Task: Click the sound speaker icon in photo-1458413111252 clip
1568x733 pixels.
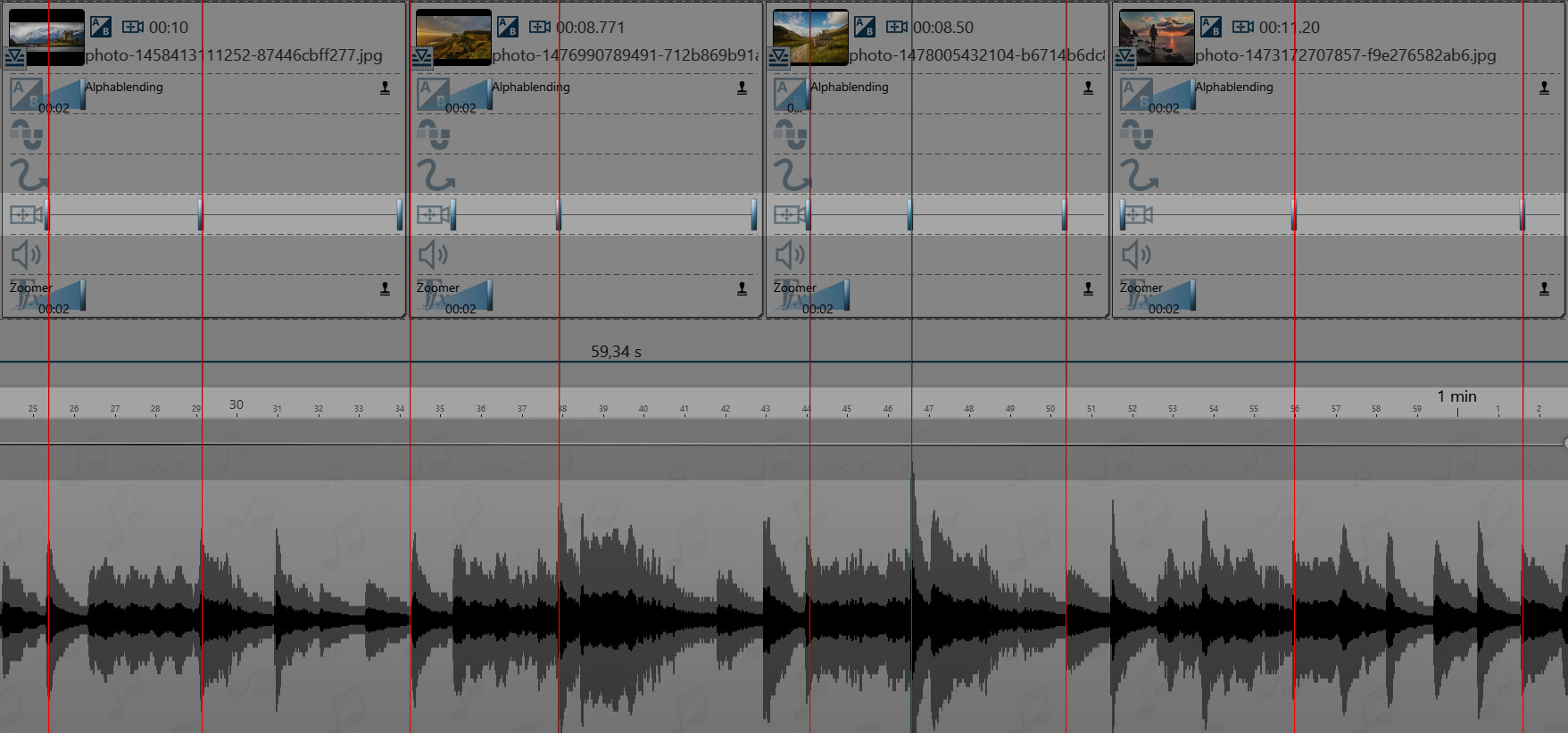Action: (26, 255)
